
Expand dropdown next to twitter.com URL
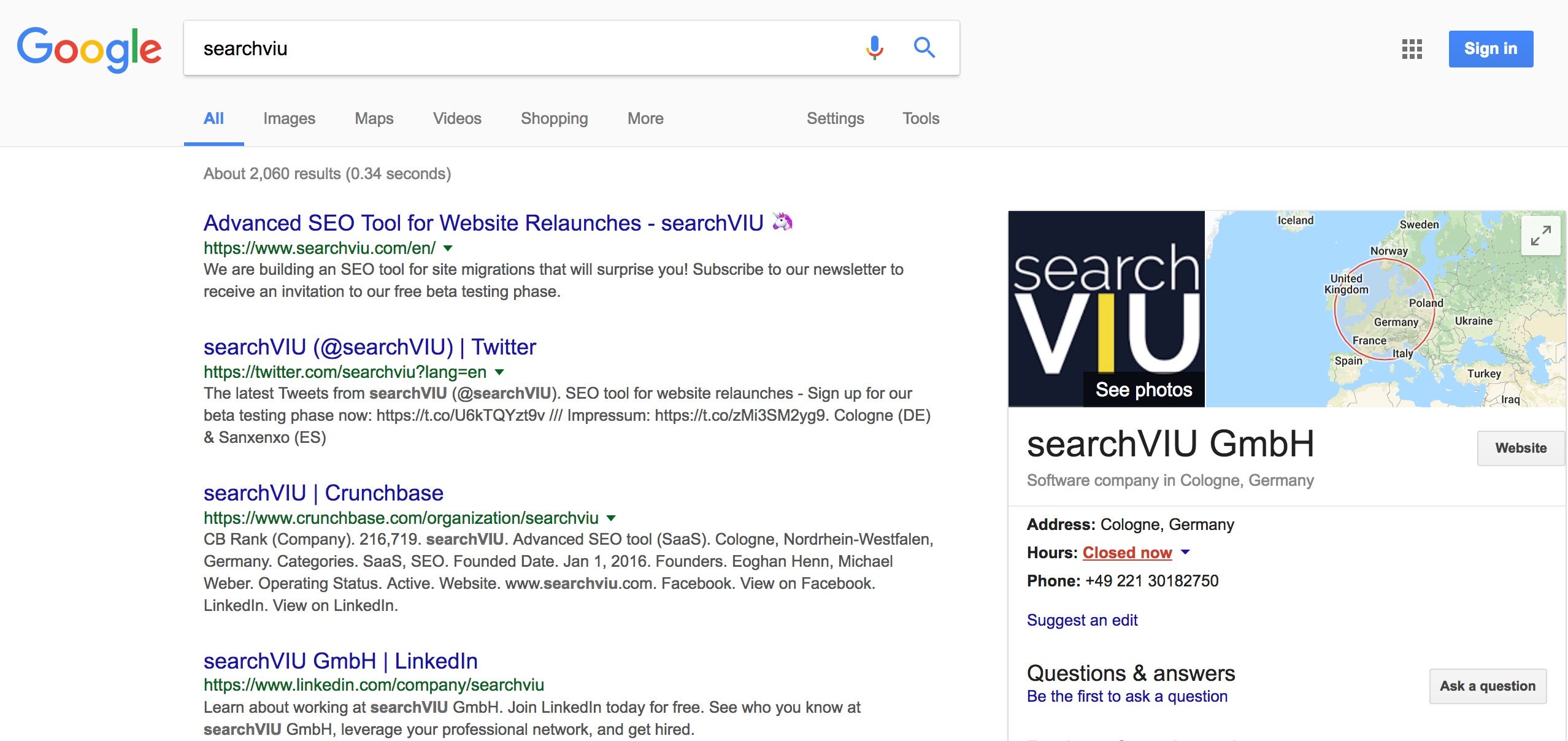click(x=499, y=372)
